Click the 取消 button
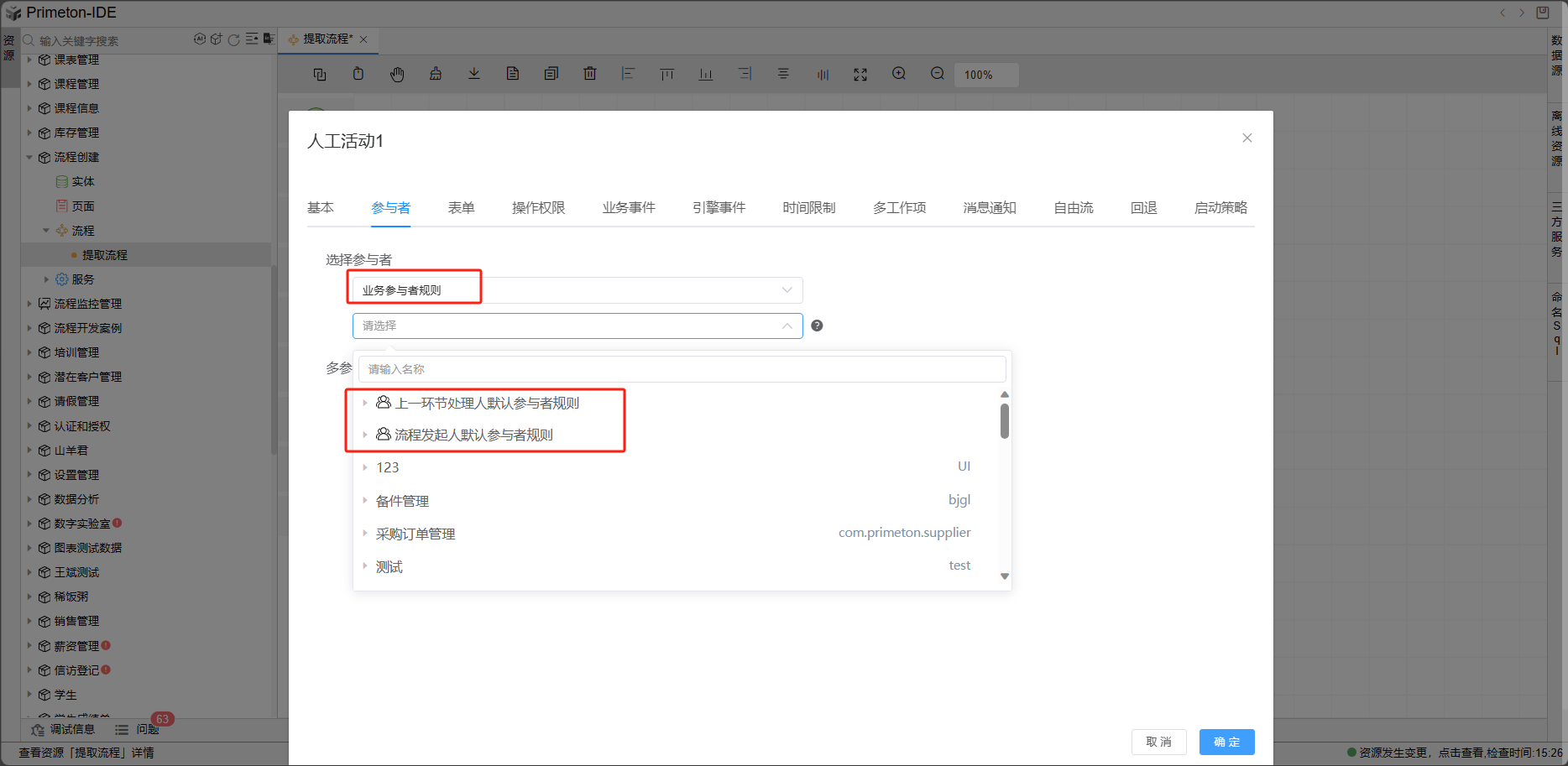The height and width of the screenshot is (766, 1568). [1158, 742]
